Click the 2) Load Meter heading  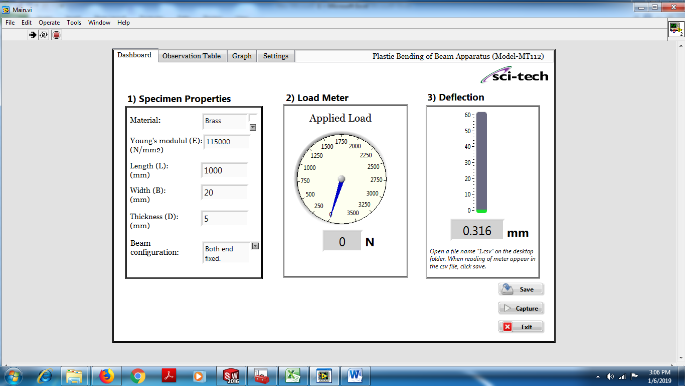[x=317, y=98]
